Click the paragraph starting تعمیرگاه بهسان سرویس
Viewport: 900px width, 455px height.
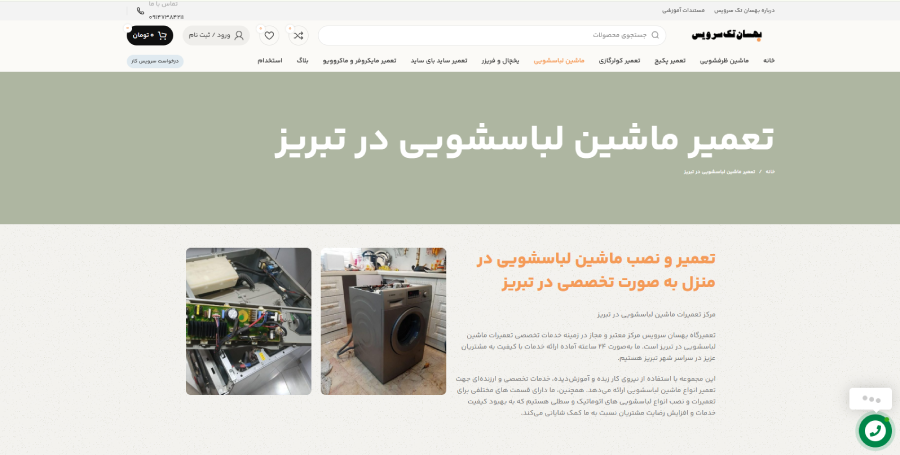click(x=588, y=347)
